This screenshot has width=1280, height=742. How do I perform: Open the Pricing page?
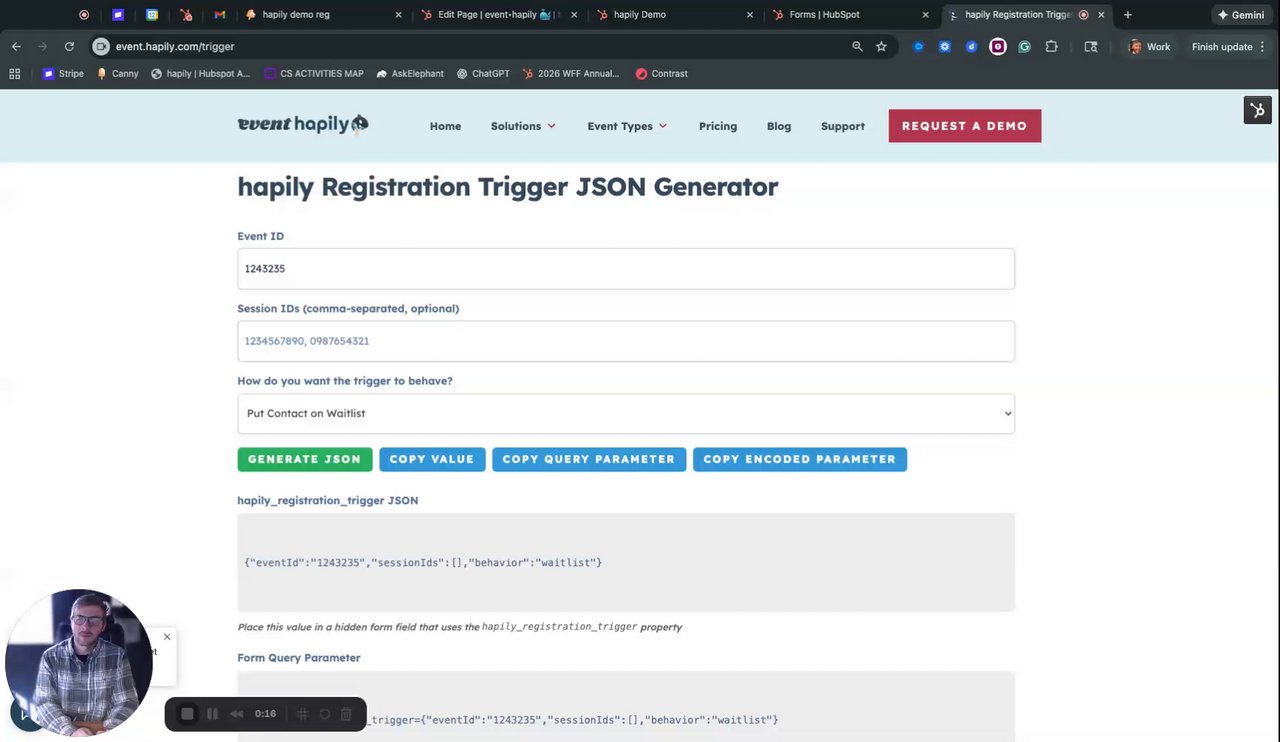(x=717, y=126)
